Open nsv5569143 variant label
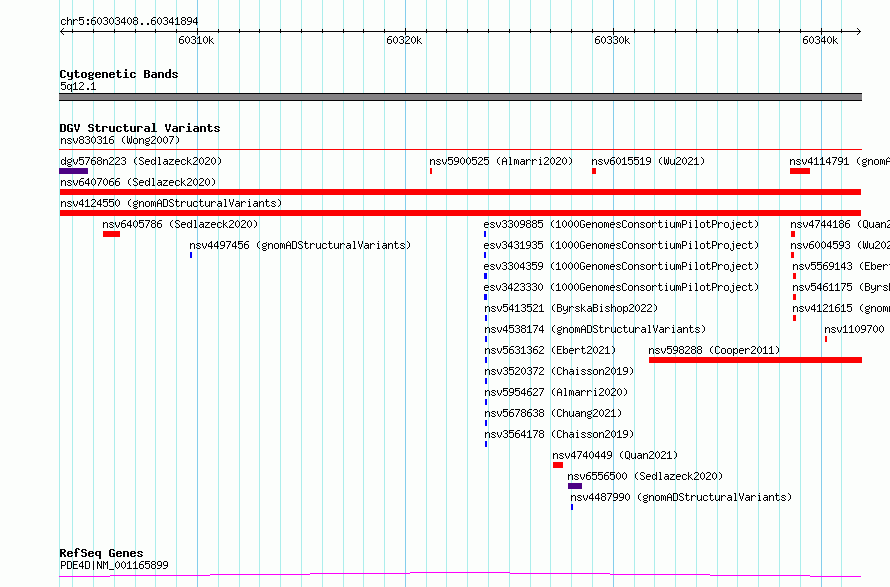 click(x=841, y=266)
